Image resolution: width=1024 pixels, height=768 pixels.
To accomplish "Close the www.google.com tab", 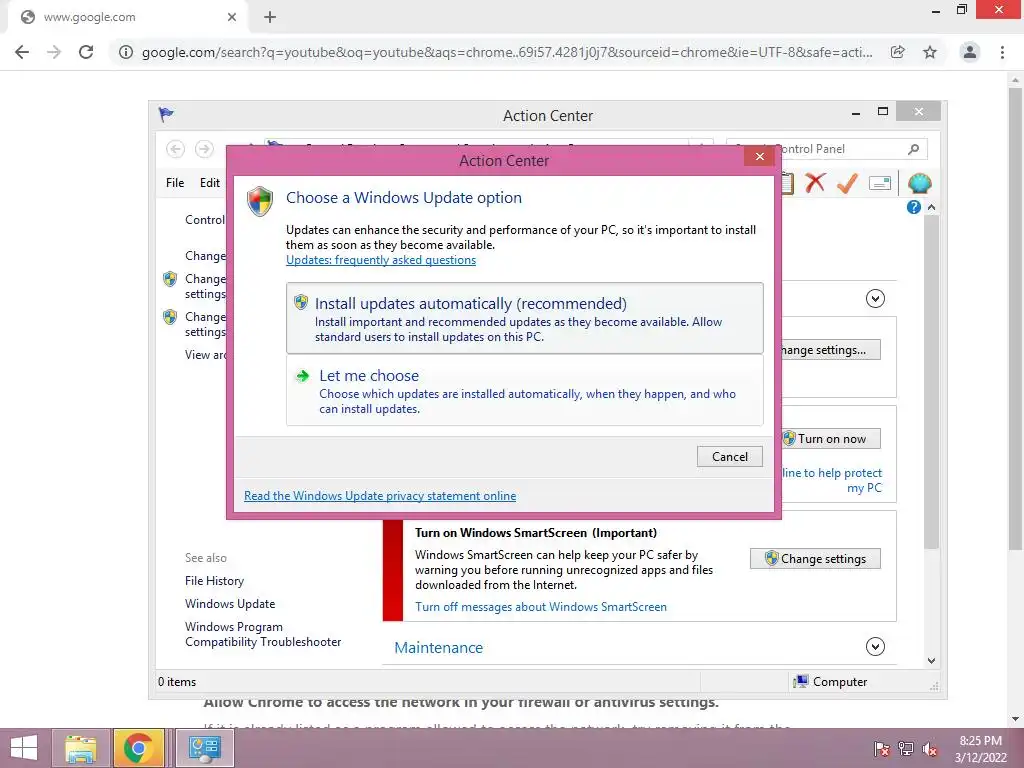I will tap(232, 17).
